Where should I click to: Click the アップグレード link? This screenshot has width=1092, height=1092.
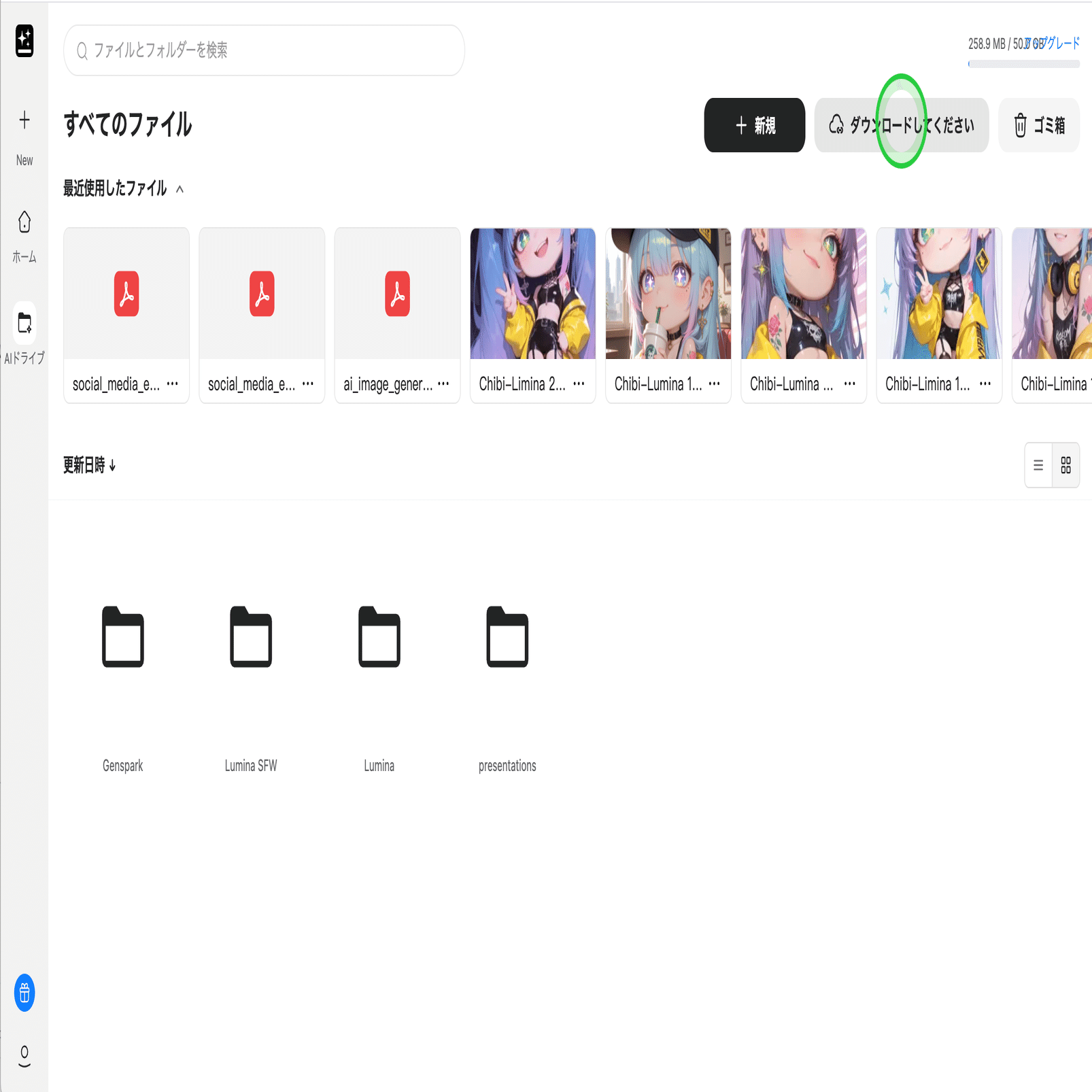click(1053, 44)
